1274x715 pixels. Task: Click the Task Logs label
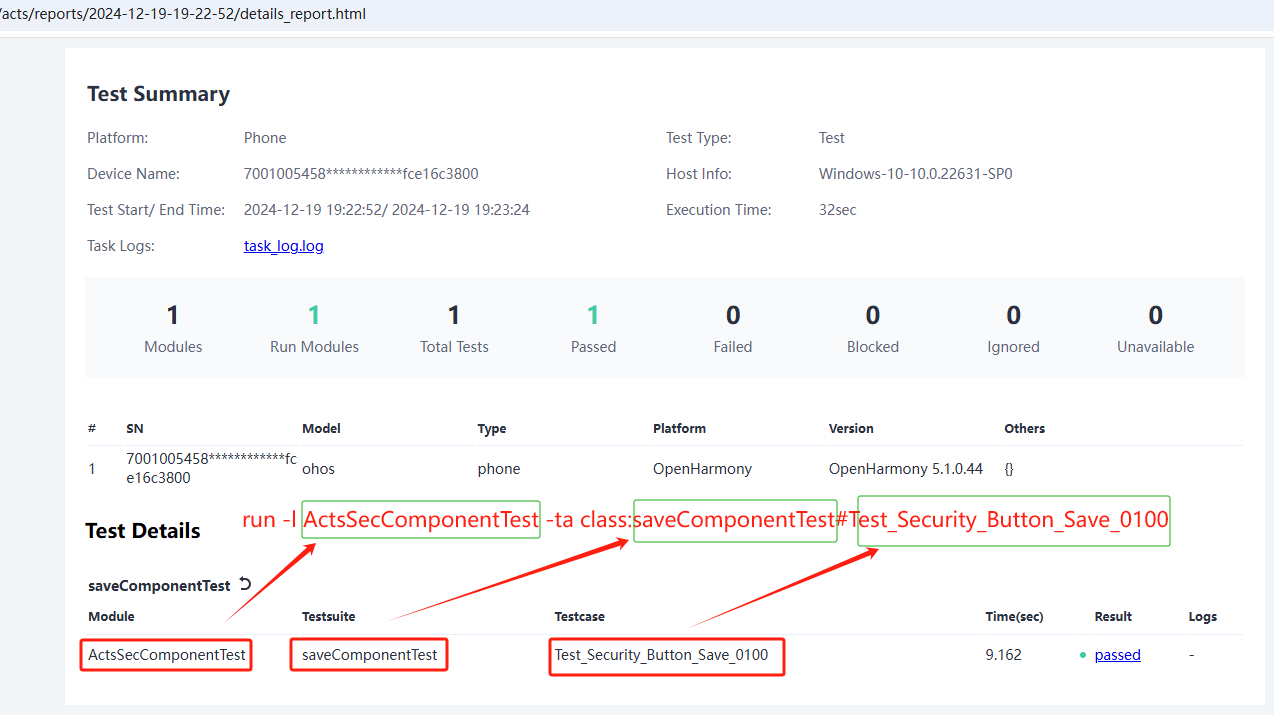121,246
